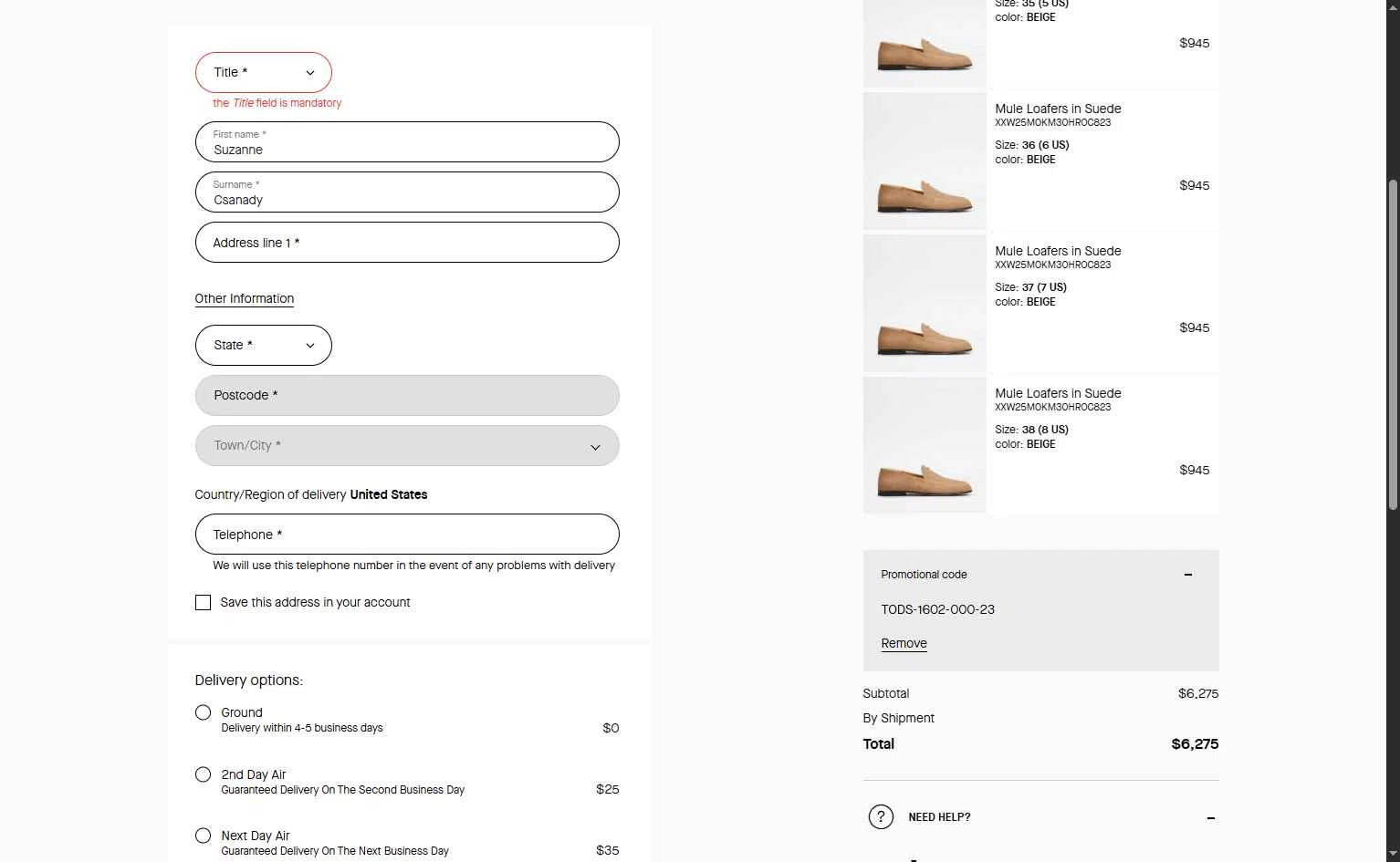Click the page vertical scrollbar
The height and width of the screenshot is (862, 1400).
pos(1393,345)
